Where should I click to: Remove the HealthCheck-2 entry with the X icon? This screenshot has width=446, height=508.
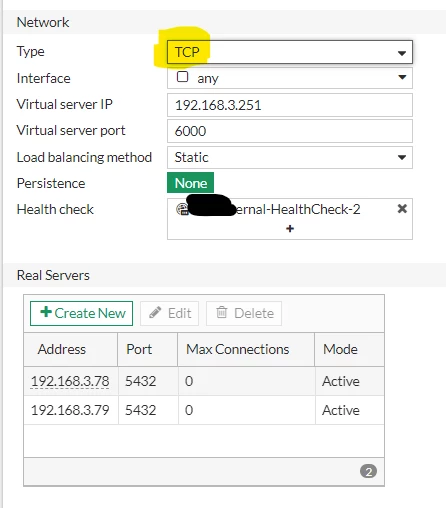click(x=402, y=209)
